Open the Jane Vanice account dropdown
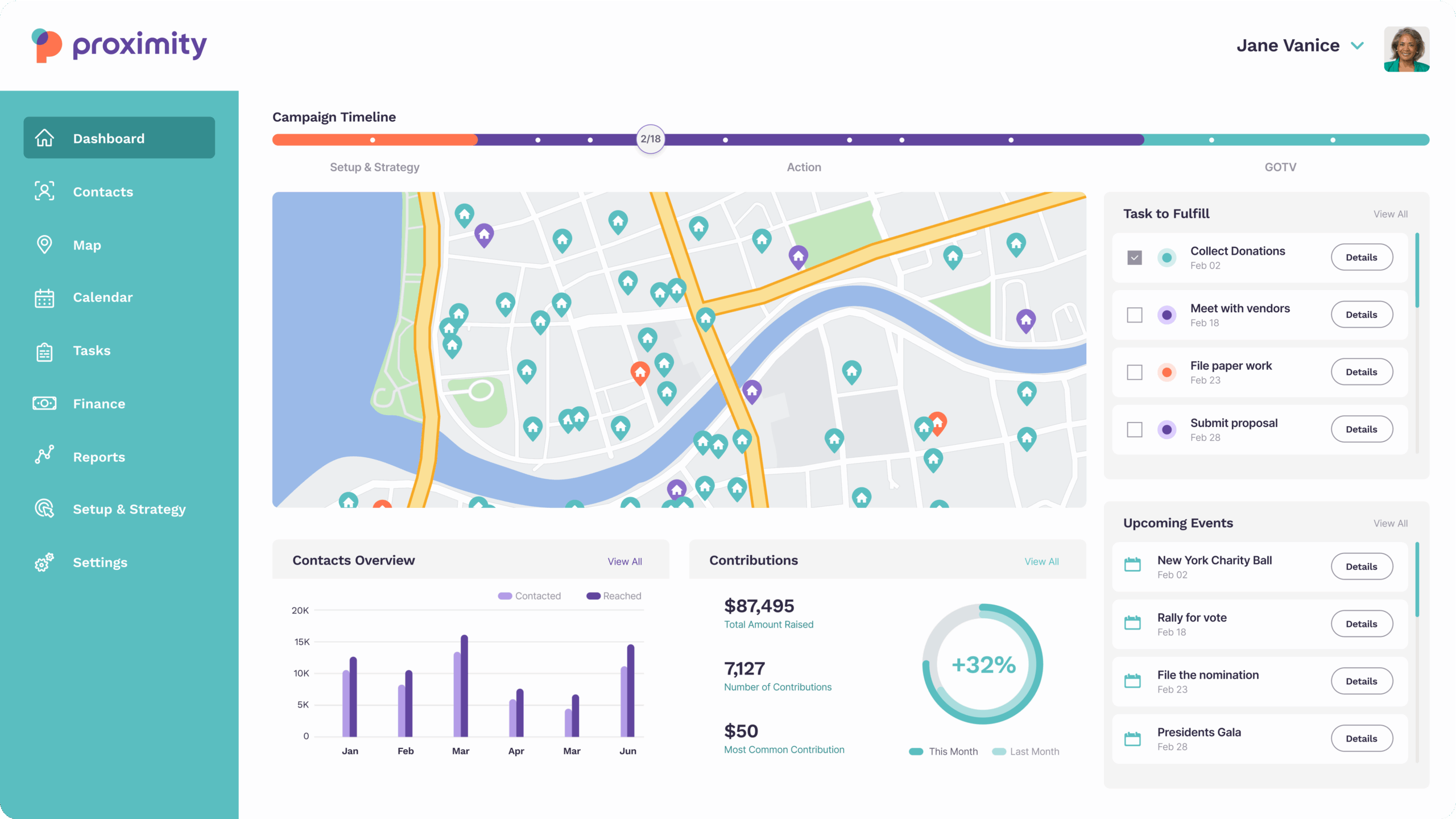Viewport: 1456px width, 819px height. tap(1359, 45)
